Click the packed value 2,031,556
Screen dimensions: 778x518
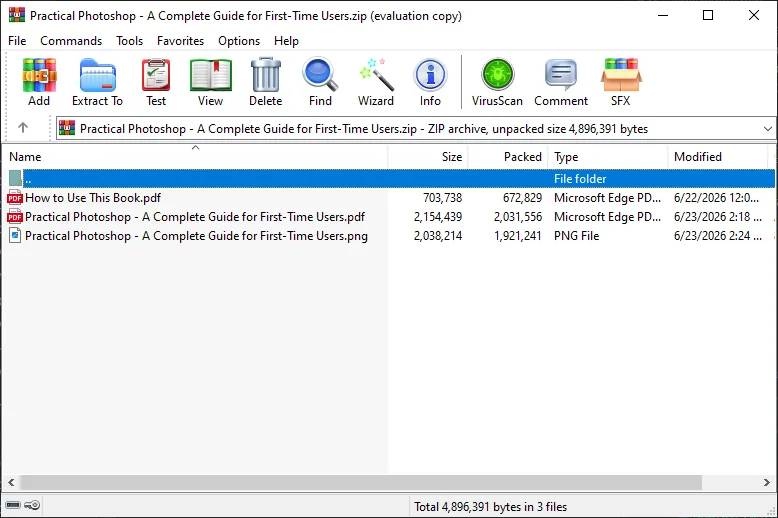coord(518,217)
